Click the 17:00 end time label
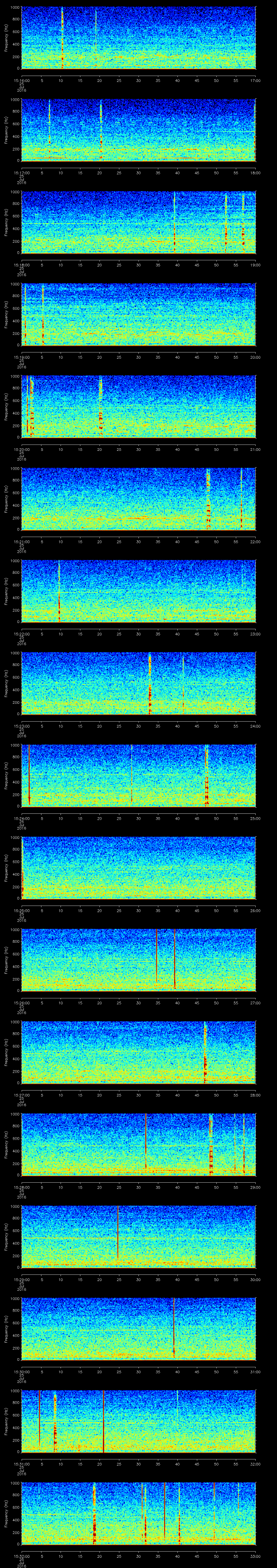This screenshot has width=277, height=1568. [x=255, y=80]
